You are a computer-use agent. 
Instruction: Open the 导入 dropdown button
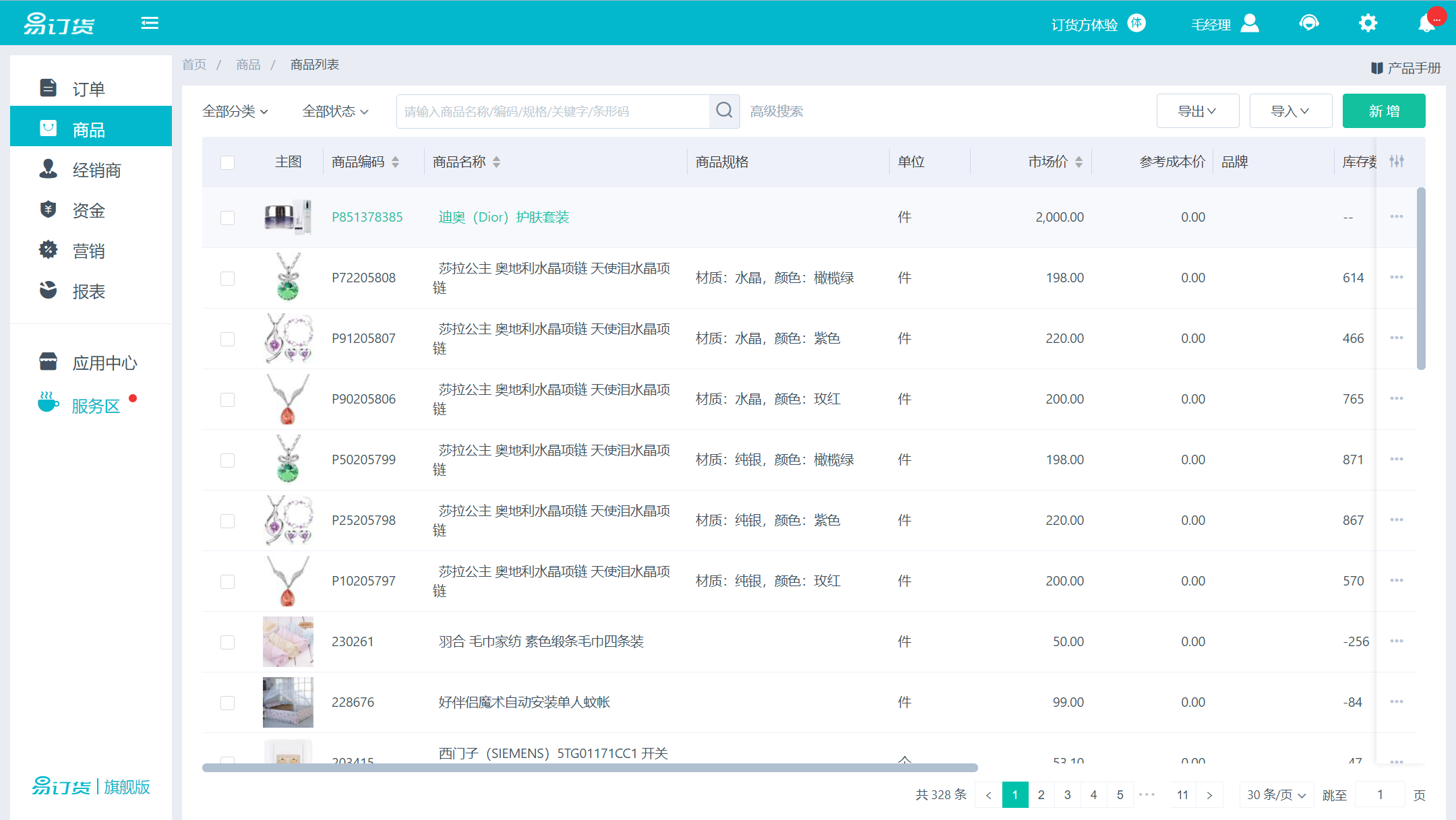point(1290,111)
